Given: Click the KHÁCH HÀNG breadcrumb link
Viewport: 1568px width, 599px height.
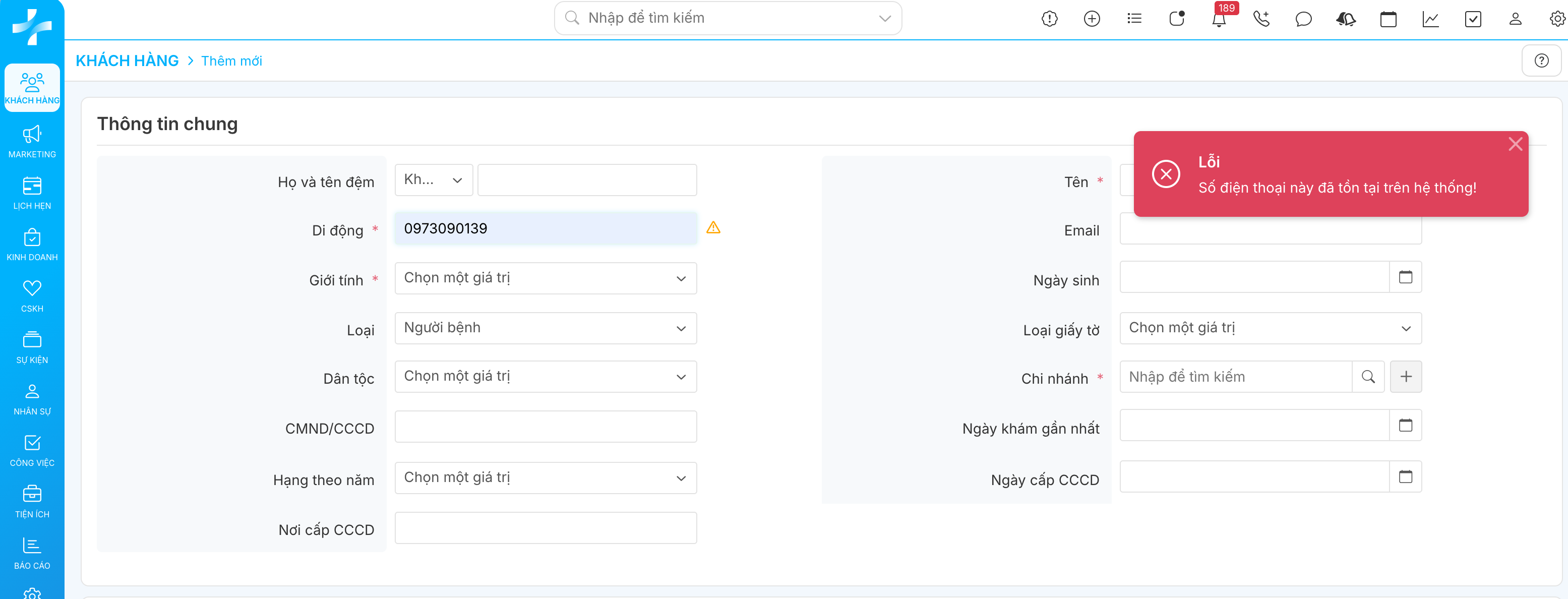Looking at the screenshot, I should (x=127, y=61).
